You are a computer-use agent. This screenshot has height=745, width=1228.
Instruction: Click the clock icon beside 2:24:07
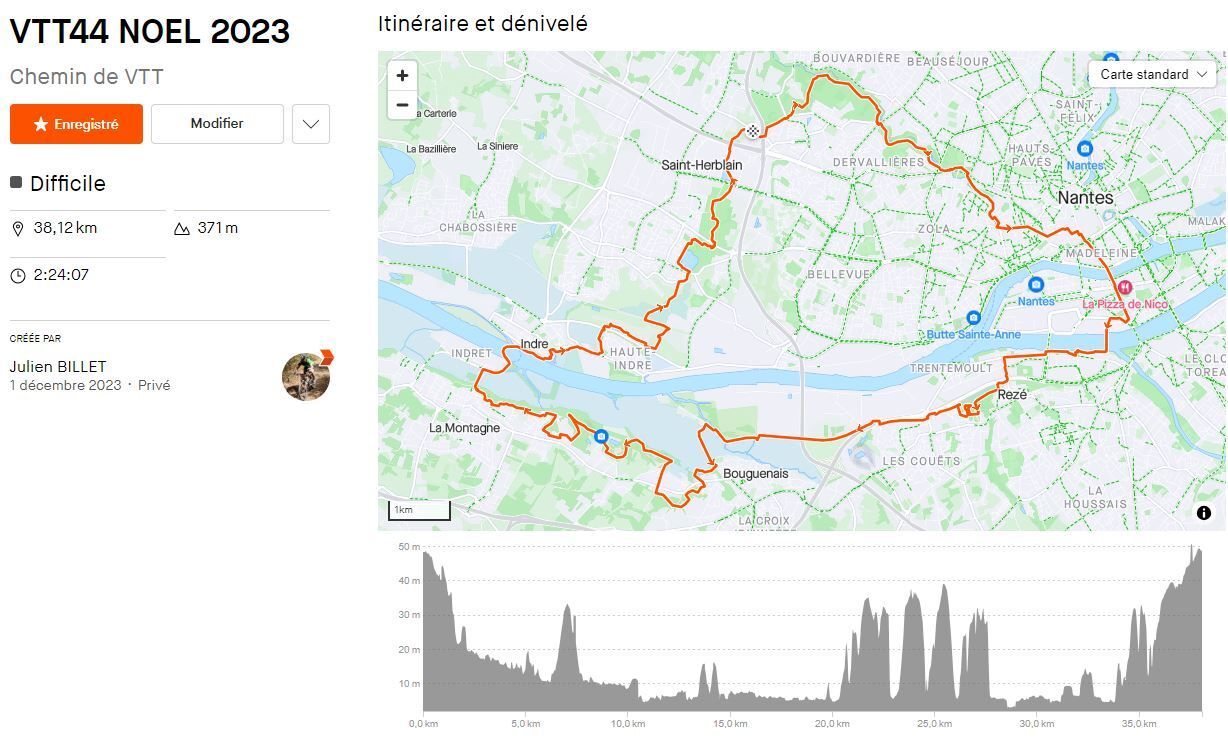18,276
